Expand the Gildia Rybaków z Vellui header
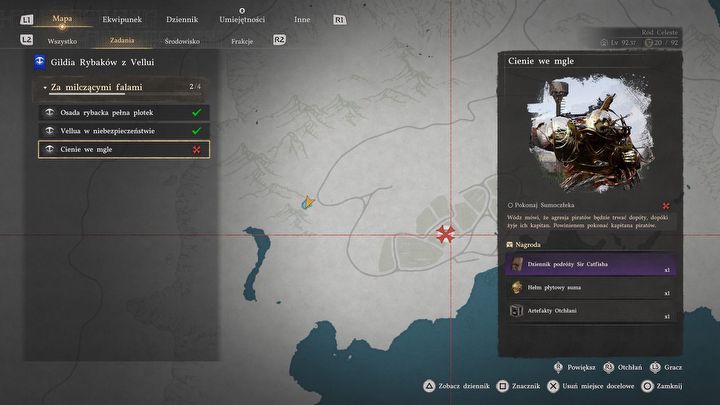Viewport: 720px width, 405px height. pos(102,62)
